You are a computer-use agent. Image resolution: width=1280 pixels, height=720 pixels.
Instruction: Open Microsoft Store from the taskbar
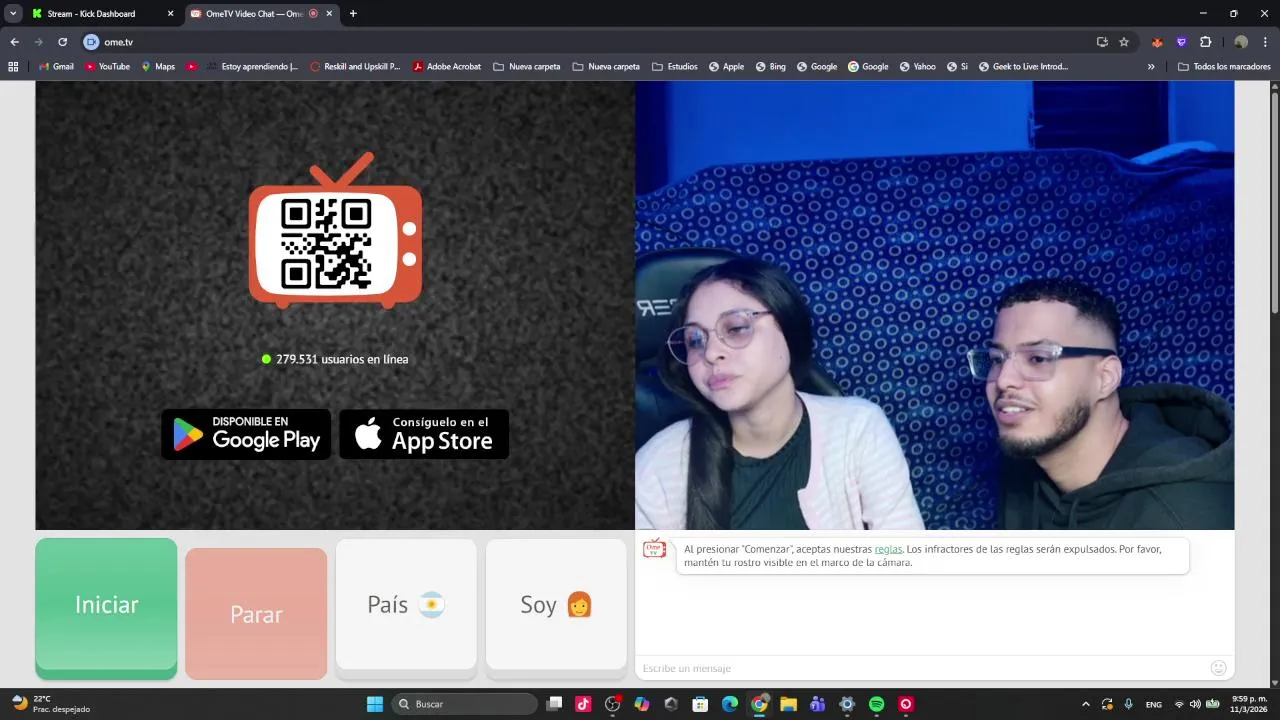click(x=701, y=704)
